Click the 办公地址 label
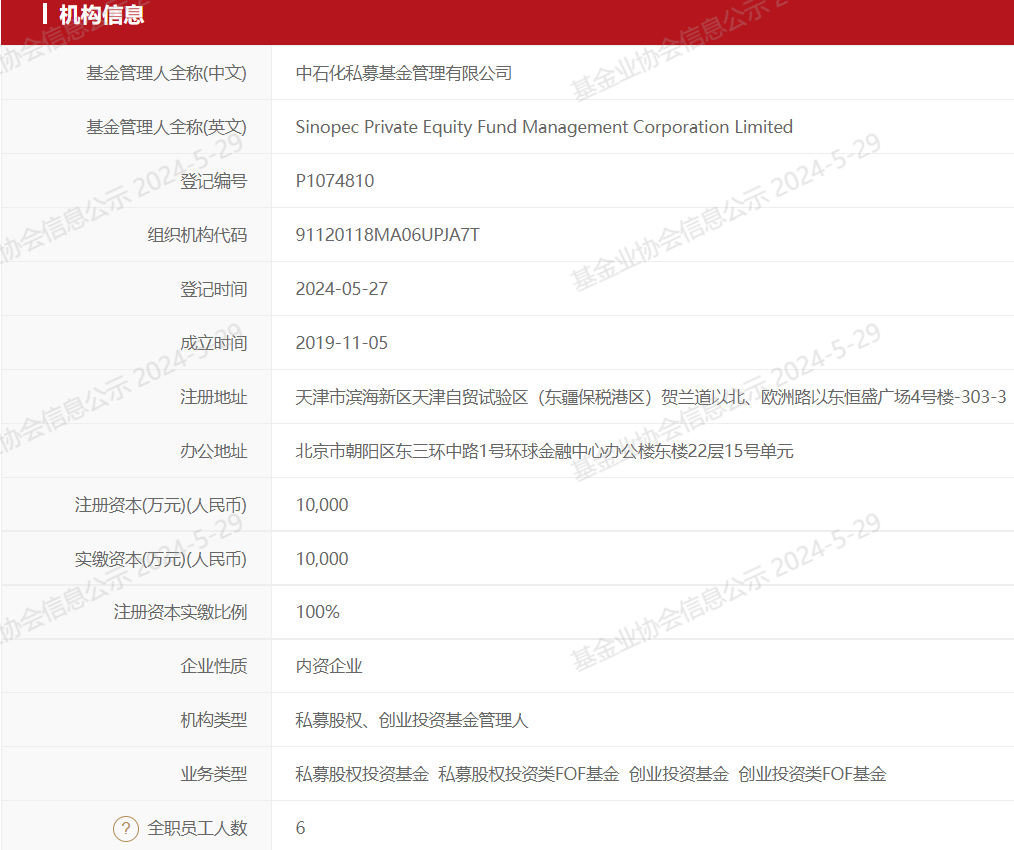This screenshot has height=850, width=1014. [x=213, y=451]
